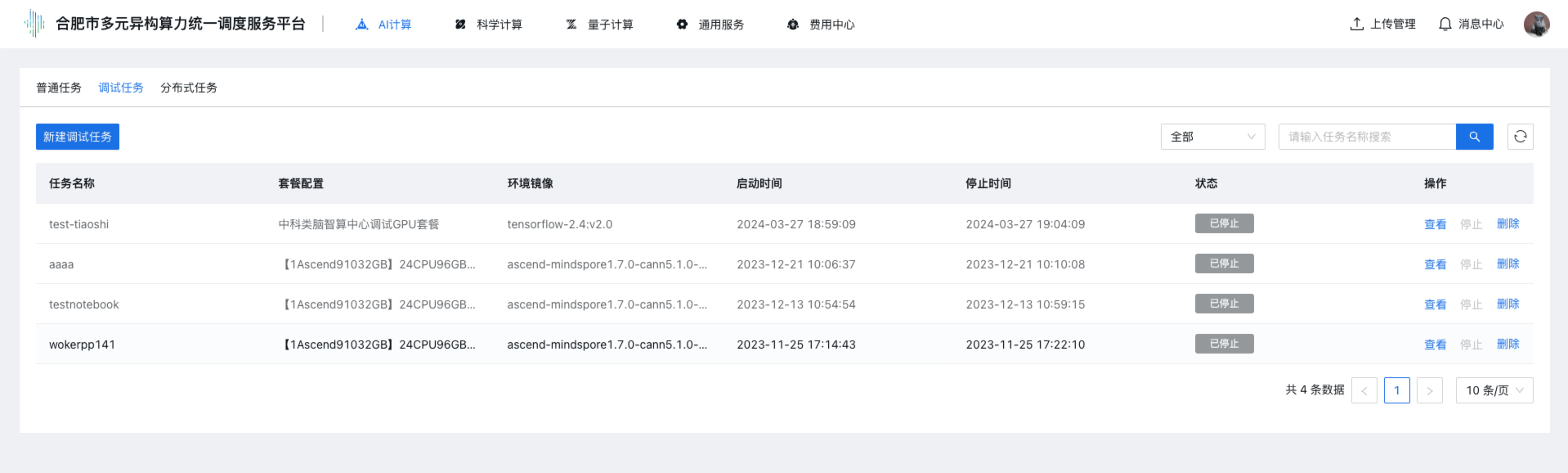Go to previous page arrow
Viewport: 1568px width, 473px height.
point(1364,390)
